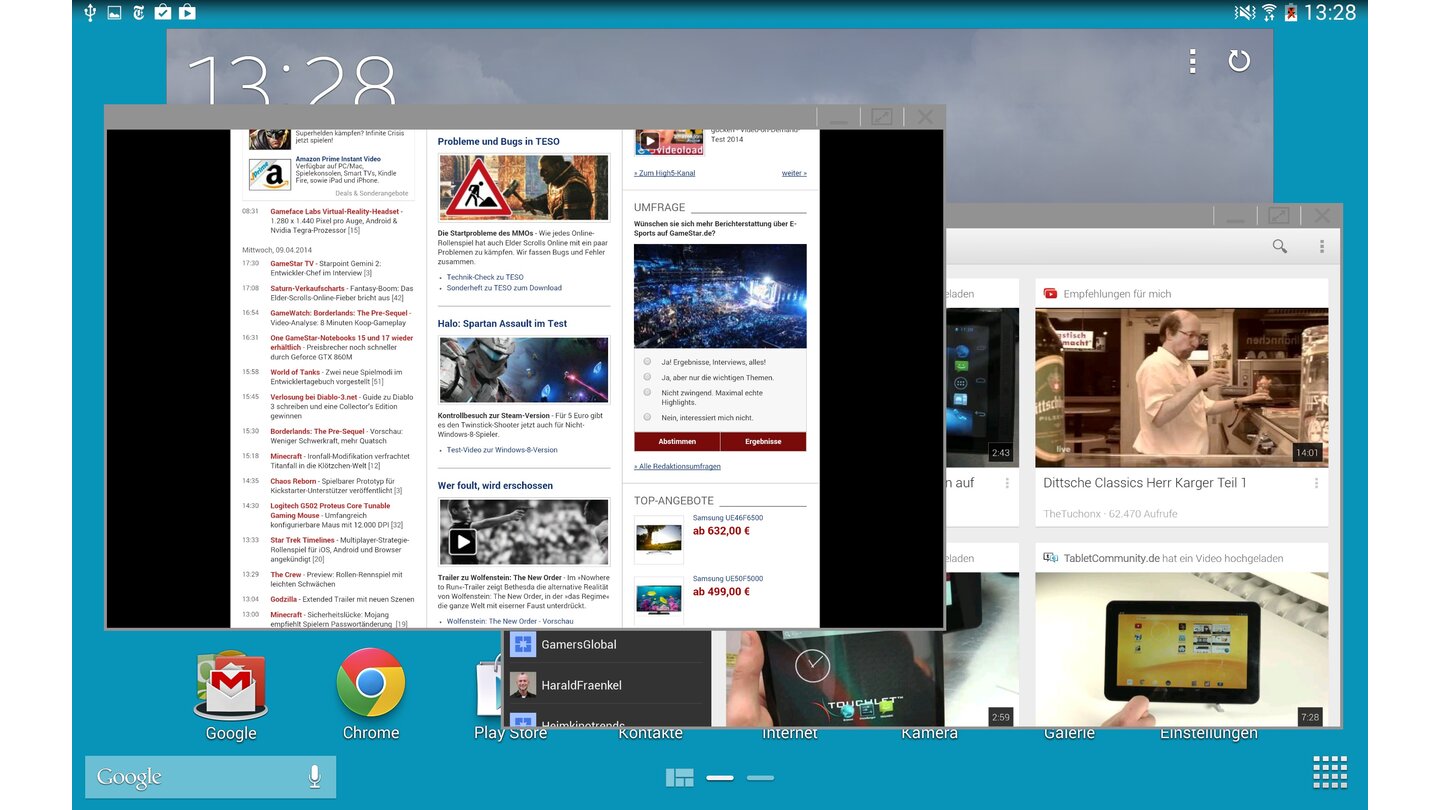Tap the refresh icon on weather widget

click(x=1239, y=61)
